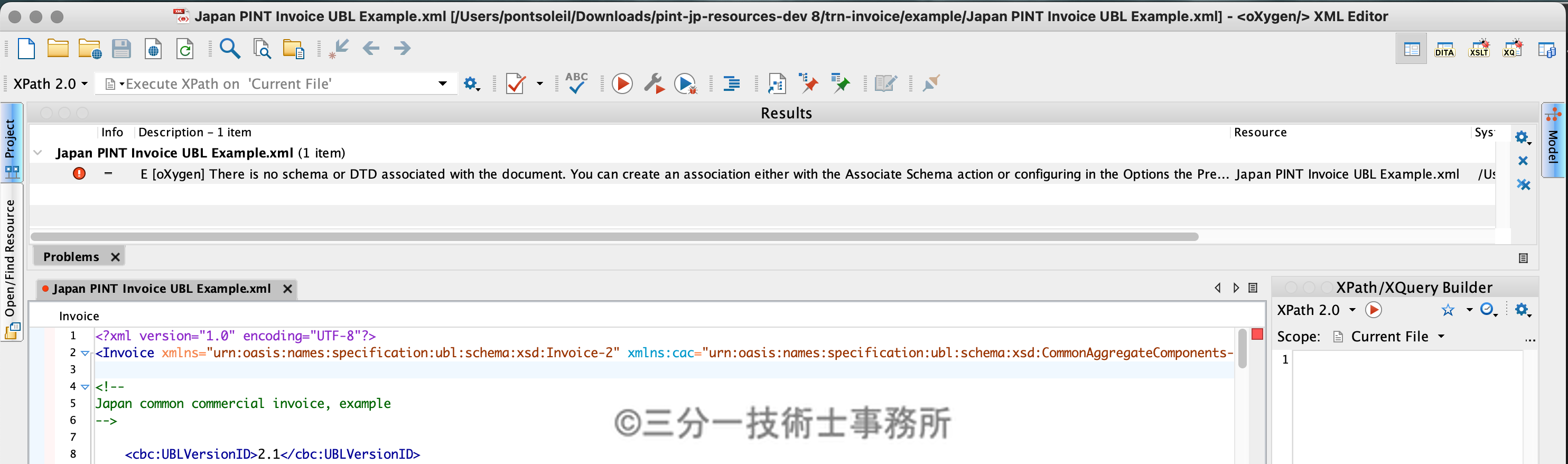Navigate back with left arrow
This screenshot has height=464, width=1568.
pyautogui.click(x=371, y=48)
